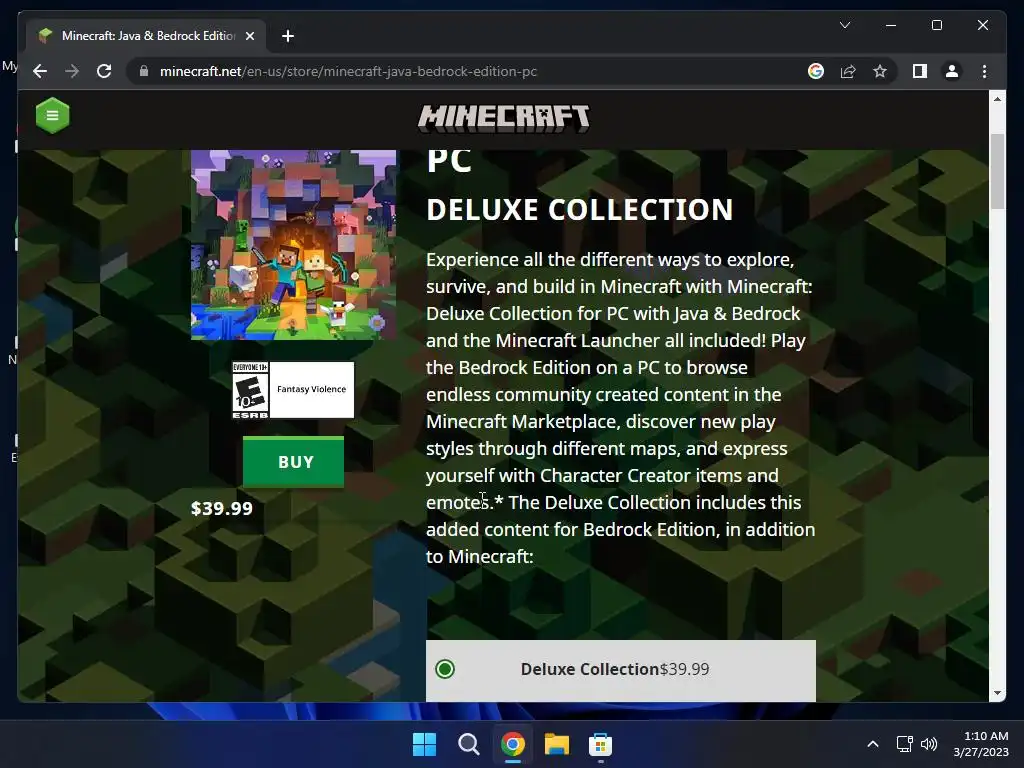Open network settings tray icon
Image resolution: width=1024 pixels, height=768 pixels.
tap(904, 744)
